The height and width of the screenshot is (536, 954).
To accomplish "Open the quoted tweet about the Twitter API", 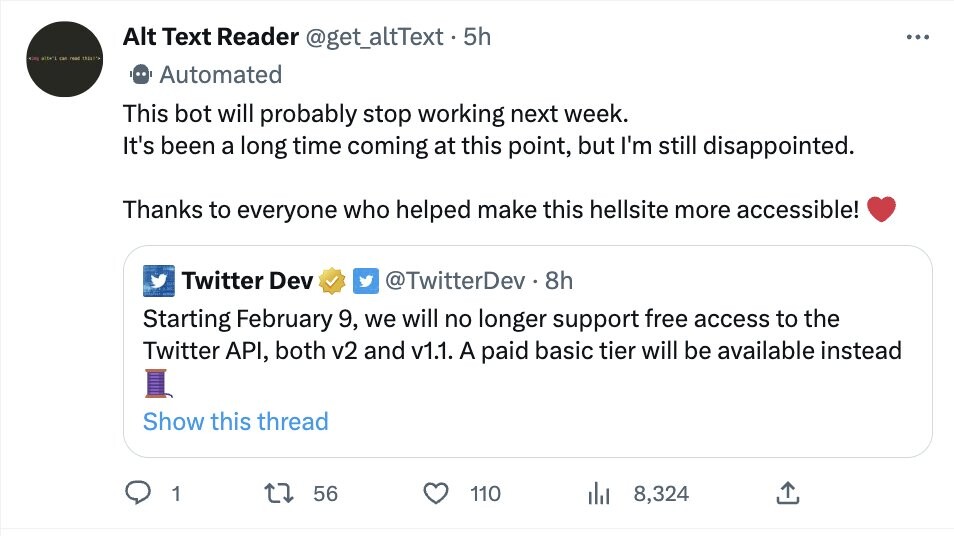I will coord(520,336).
